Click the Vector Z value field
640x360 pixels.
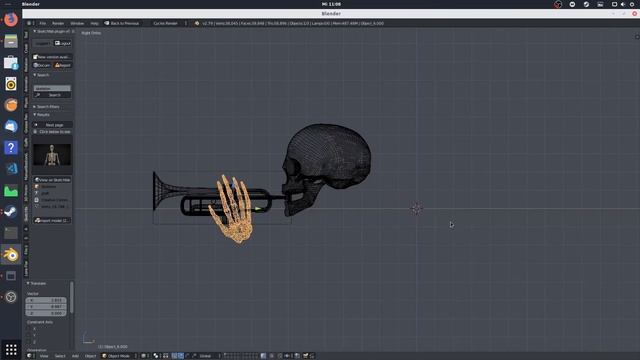[x=46, y=313]
